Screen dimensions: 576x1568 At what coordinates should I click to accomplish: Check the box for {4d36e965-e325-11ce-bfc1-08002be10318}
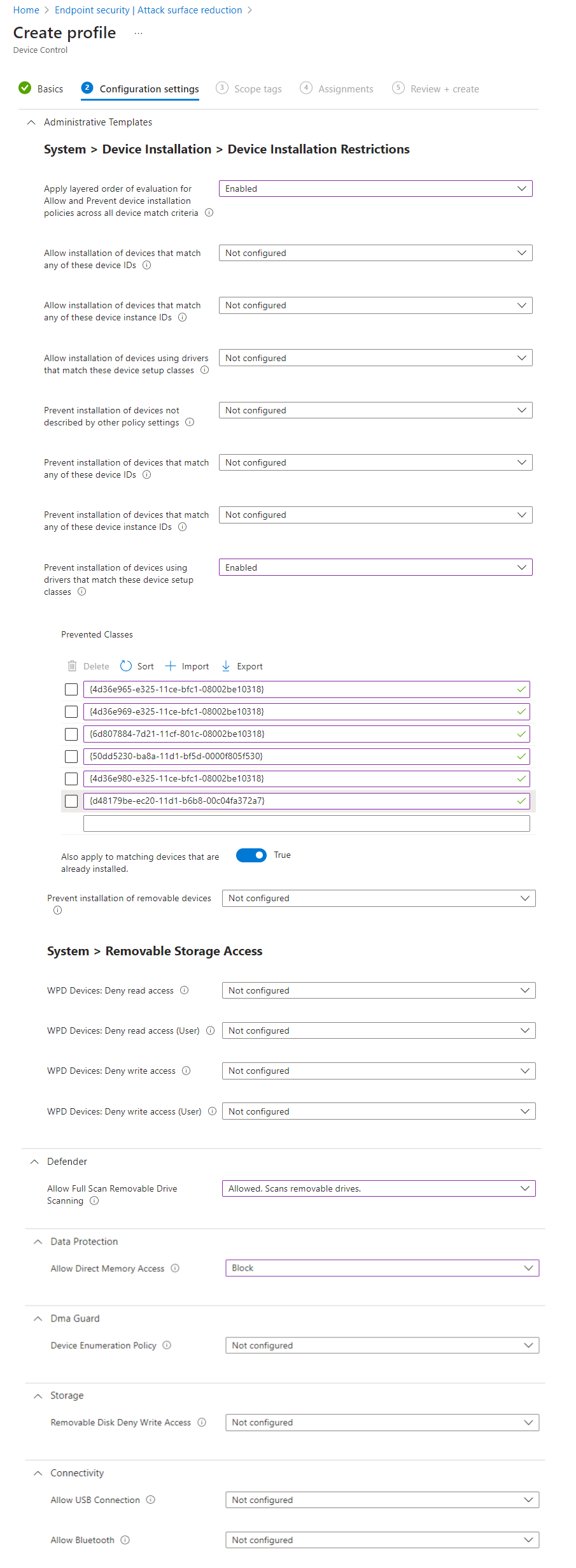[x=71, y=689]
